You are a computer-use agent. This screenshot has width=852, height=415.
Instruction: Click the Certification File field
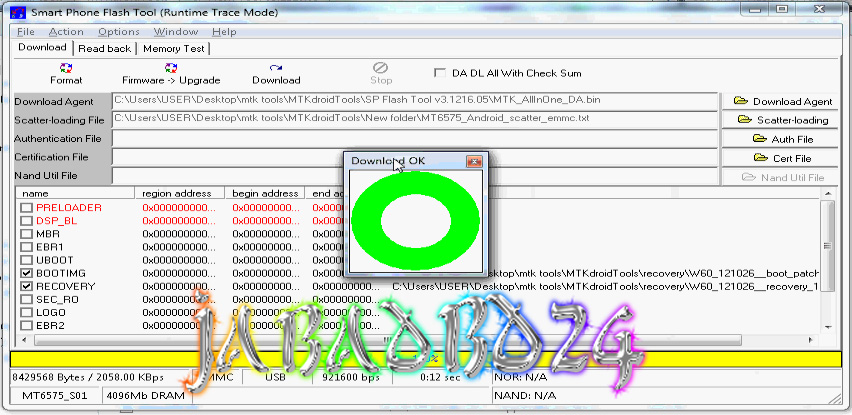coord(415,157)
